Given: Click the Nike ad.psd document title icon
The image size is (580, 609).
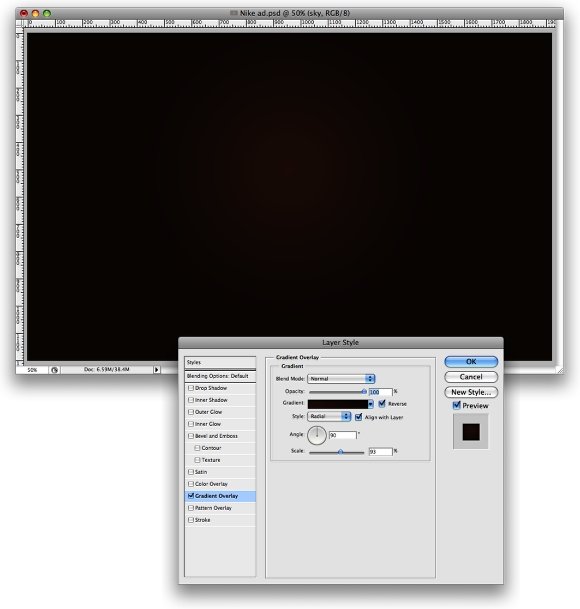Looking at the screenshot, I should [x=233, y=13].
